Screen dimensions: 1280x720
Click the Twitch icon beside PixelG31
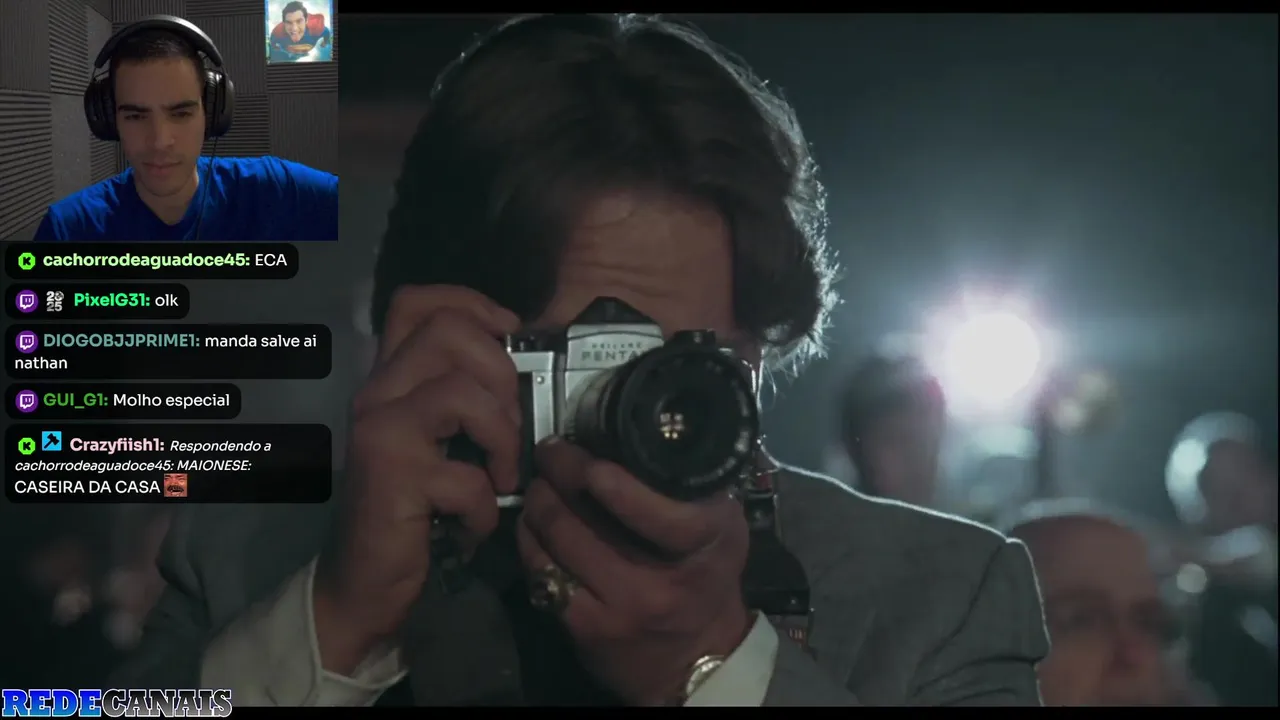pyautogui.click(x=27, y=301)
